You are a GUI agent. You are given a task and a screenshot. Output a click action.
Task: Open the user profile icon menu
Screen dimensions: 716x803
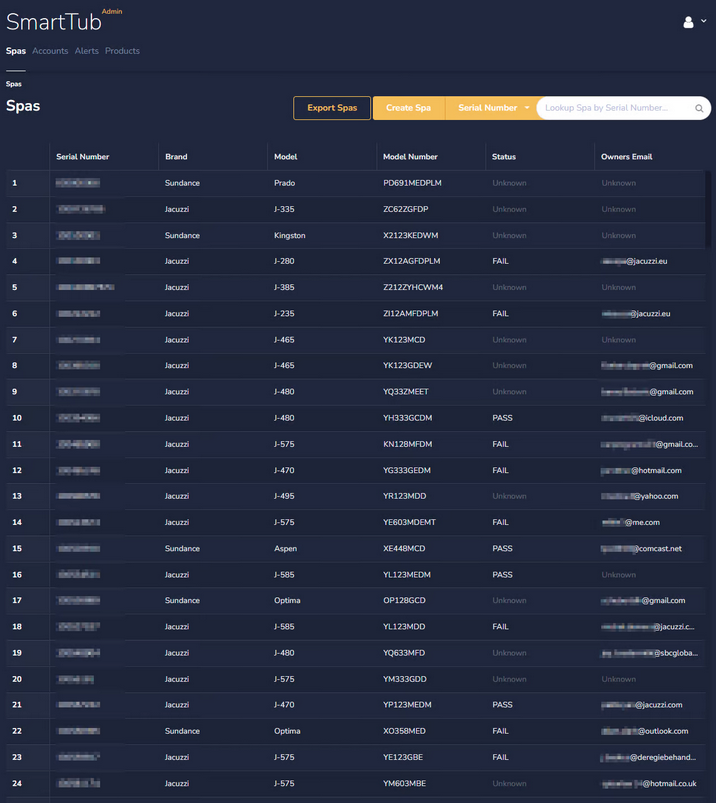[x=688, y=22]
